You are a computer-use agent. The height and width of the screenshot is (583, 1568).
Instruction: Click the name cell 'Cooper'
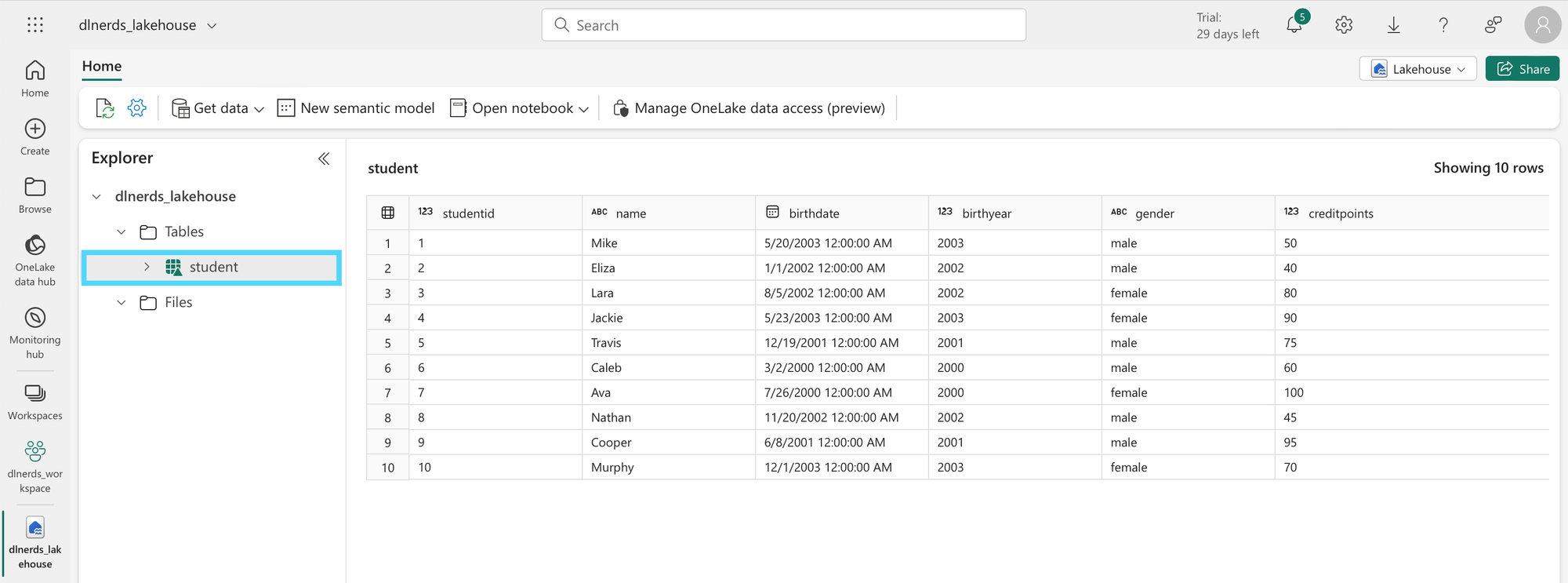tap(669, 443)
